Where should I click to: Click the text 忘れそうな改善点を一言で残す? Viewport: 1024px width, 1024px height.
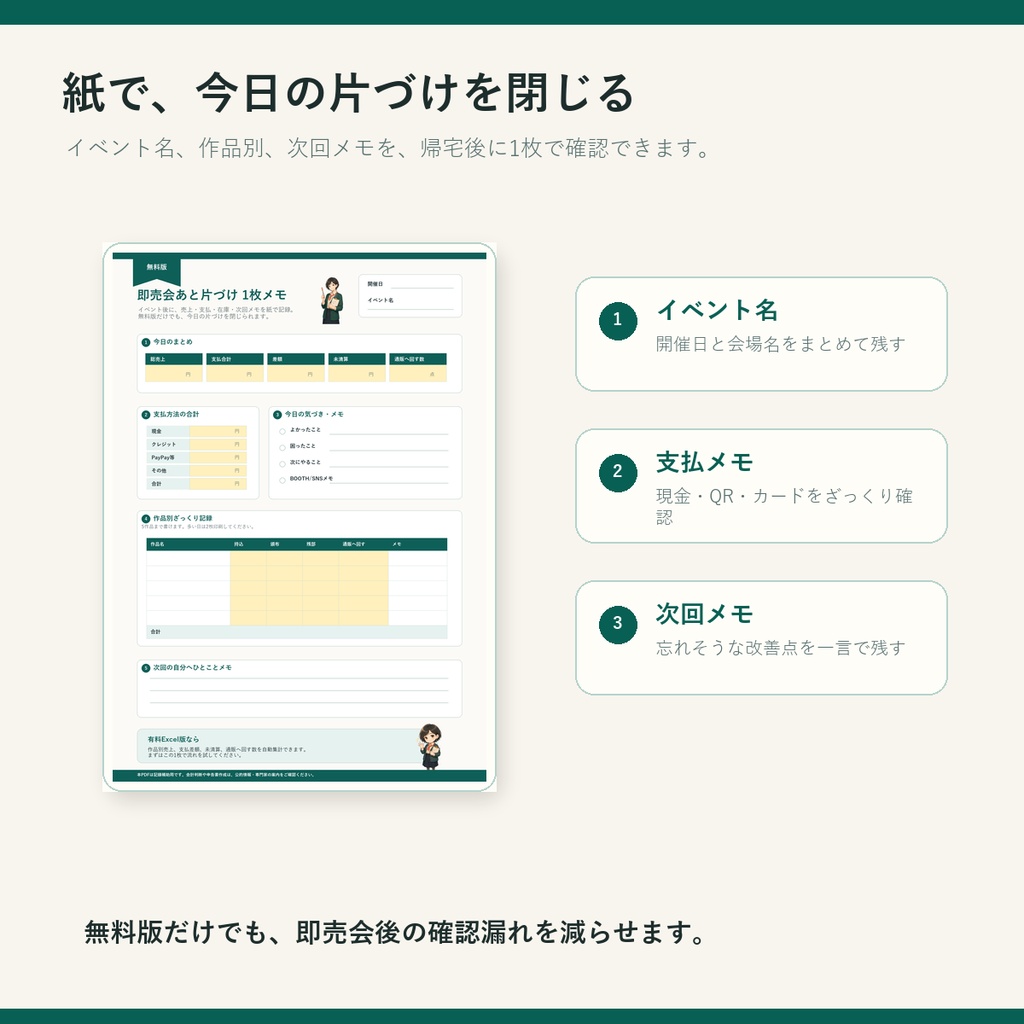(x=781, y=647)
